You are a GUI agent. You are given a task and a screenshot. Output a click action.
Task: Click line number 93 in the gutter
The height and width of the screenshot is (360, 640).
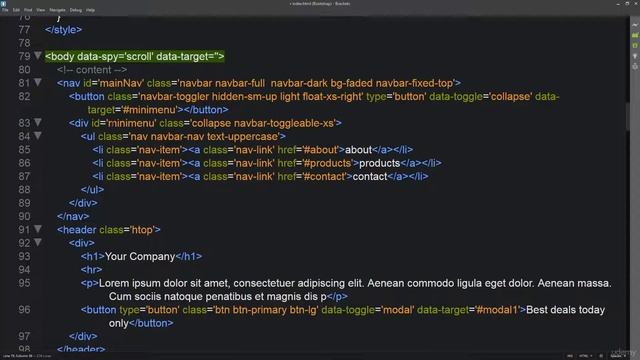(x=24, y=256)
